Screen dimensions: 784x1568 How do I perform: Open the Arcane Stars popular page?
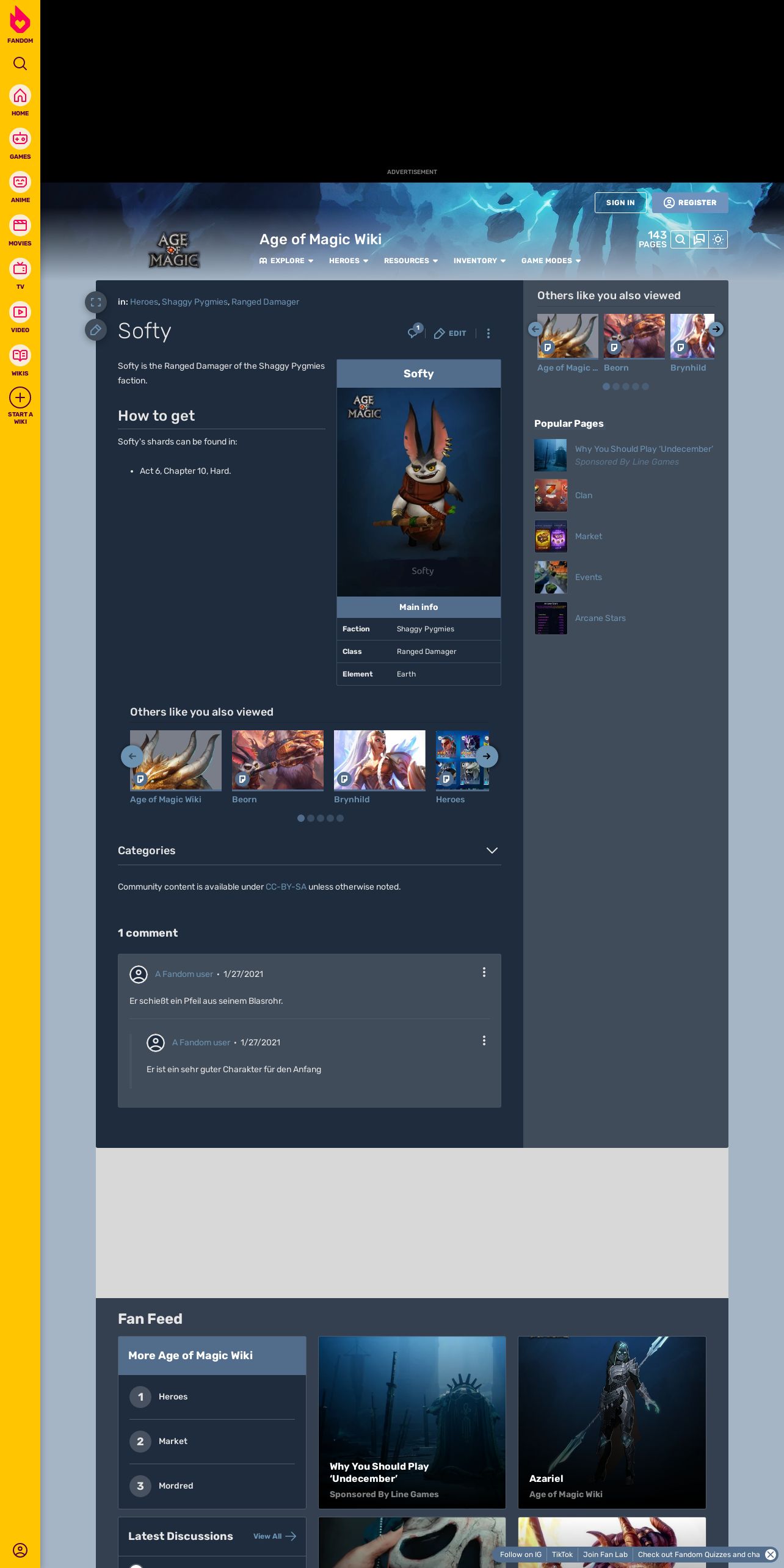click(x=600, y=618)
